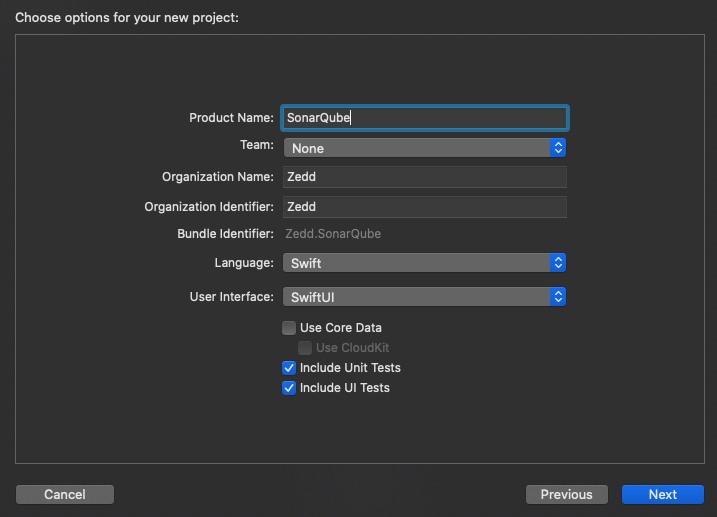Proceed with the Next button
Screen dimensions: 717x517
(662, 494)
